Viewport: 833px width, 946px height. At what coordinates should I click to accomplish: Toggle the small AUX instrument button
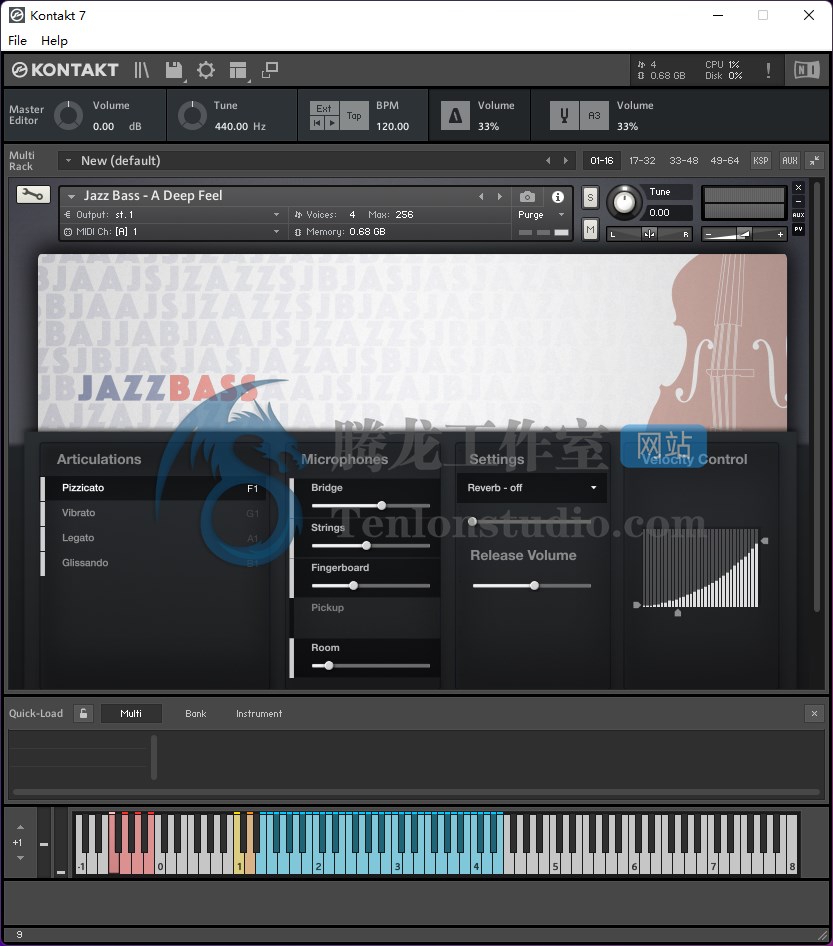coord(798,215)
